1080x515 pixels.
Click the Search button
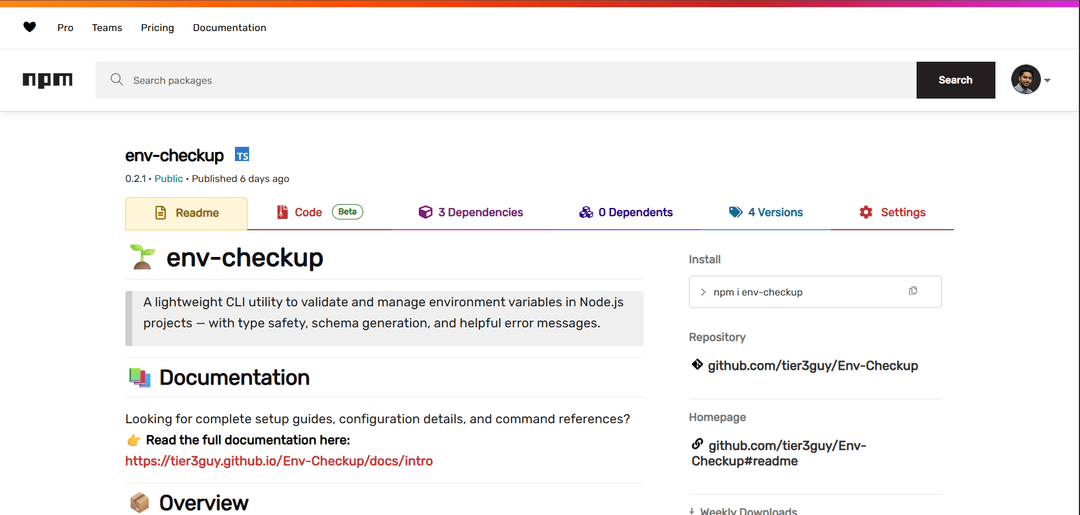pyautogui.click(x=955, y=80)
